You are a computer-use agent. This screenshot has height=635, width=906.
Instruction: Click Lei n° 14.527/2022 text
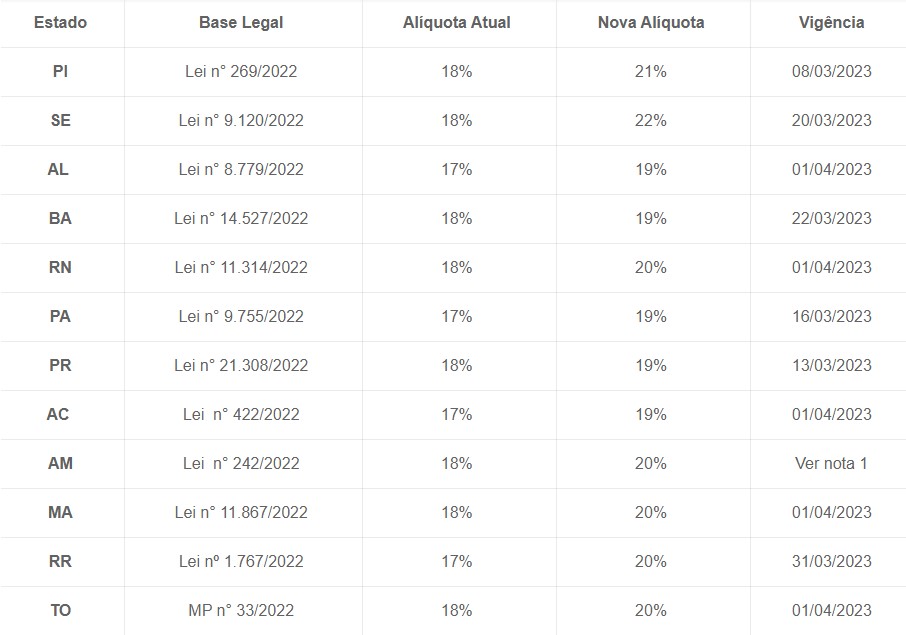241,218
